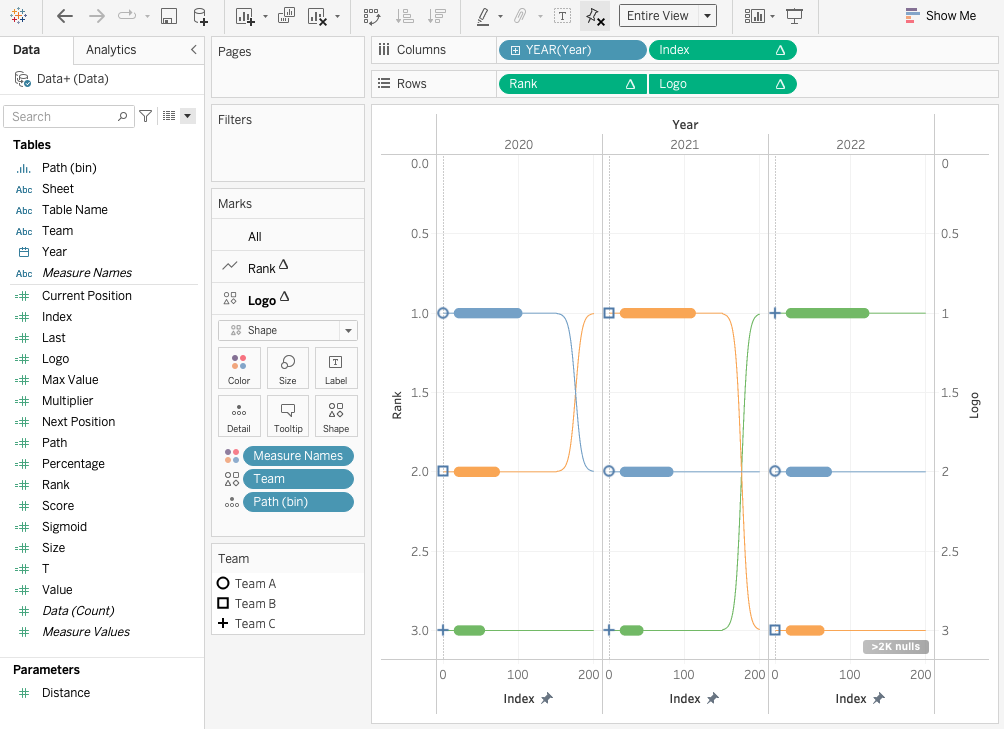Image resolution: width=1004 pixels, height=729 pixels.
Task: Click the >2K nulls indicator
Action: click(895, 646)
